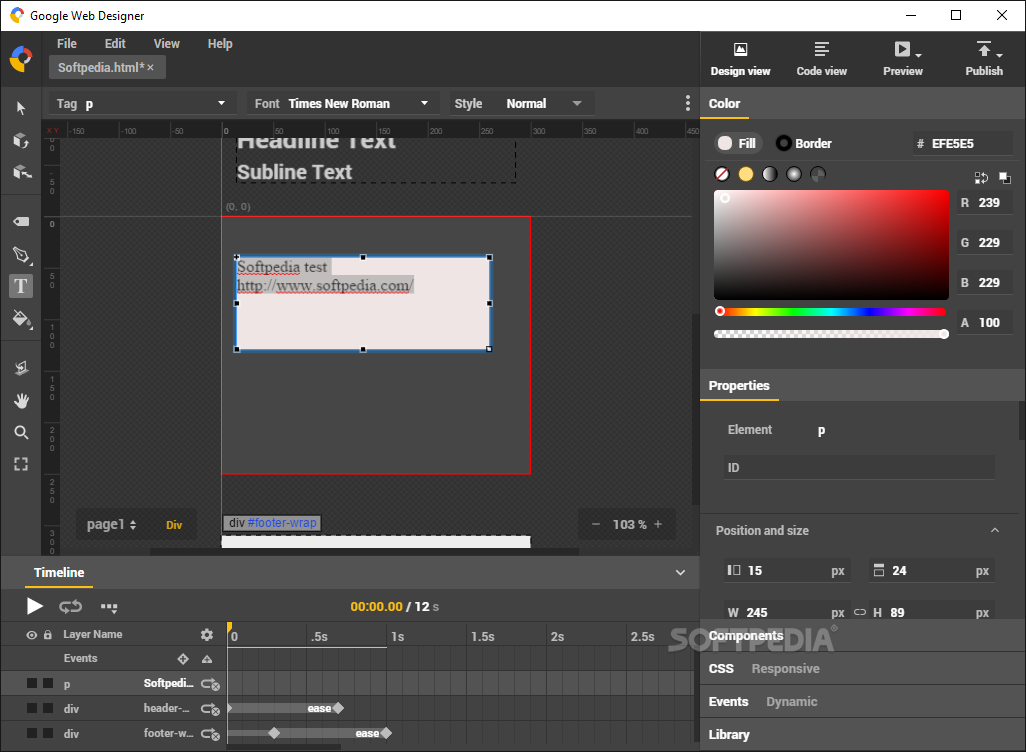Open the Font dropdown showing Times New Roman
This screenshot has height=752, width=1026.
tap(342, 103)
